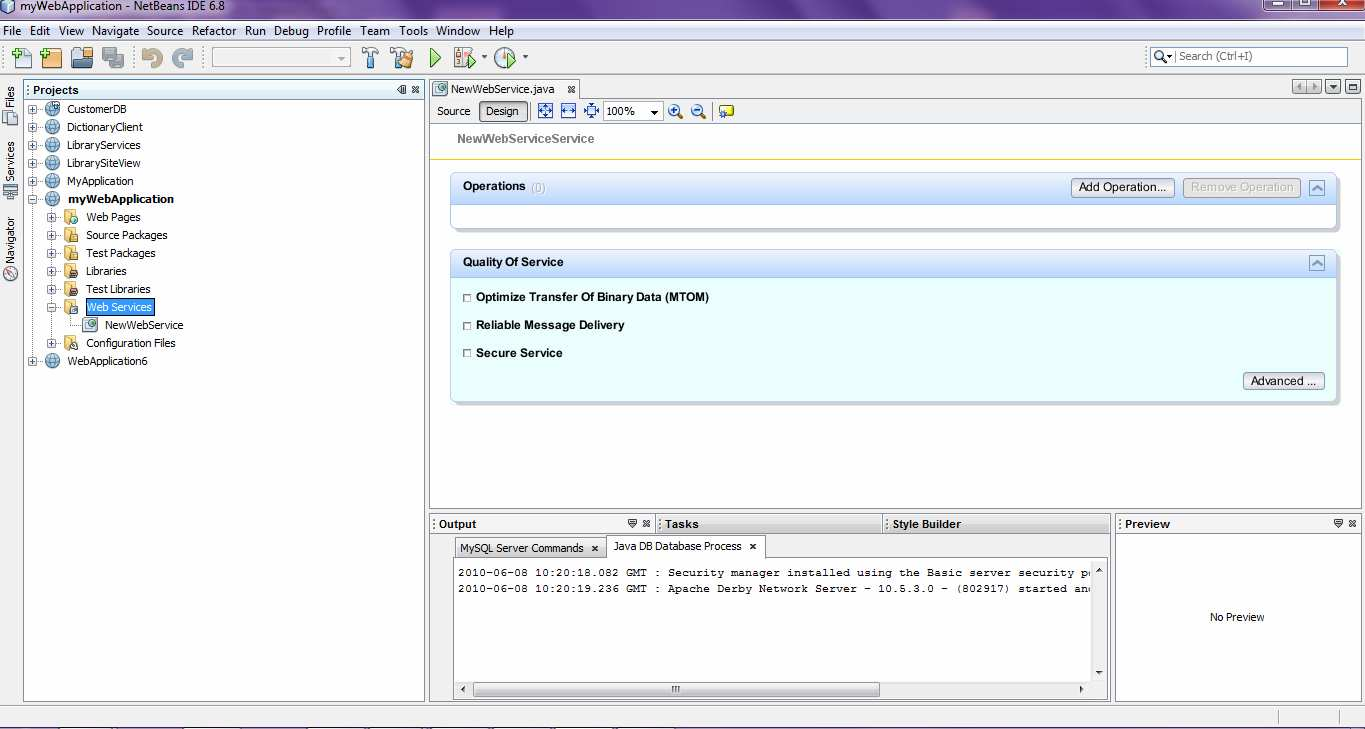
Task: Check the Secure Service option
Action: [467, 354]
